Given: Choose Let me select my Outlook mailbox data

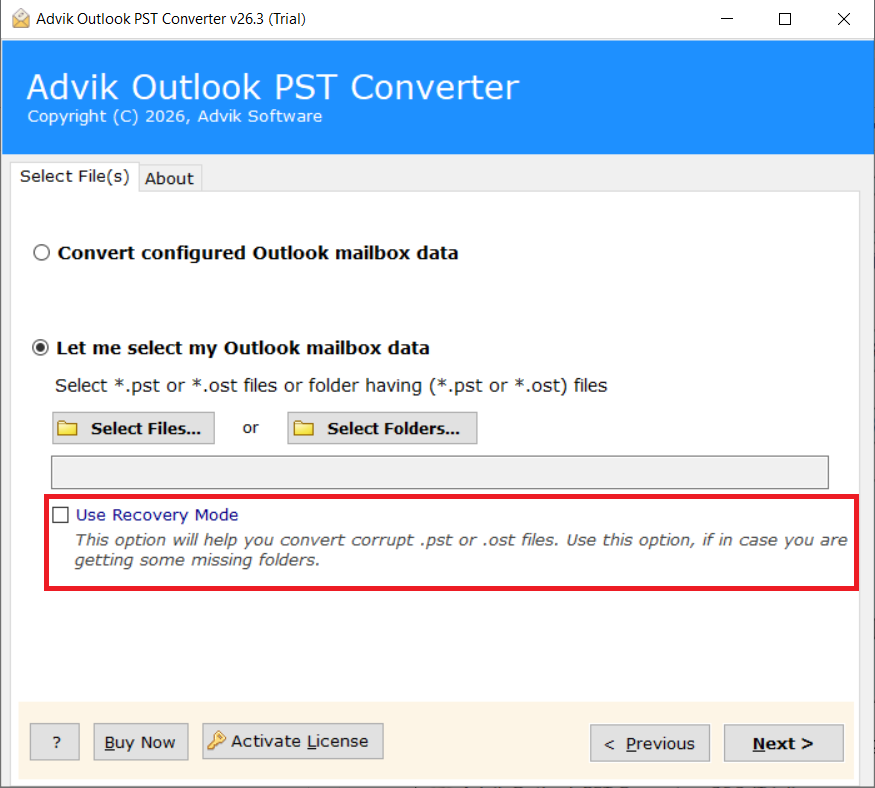Looking at the screenshot, I should pos(41,348).
